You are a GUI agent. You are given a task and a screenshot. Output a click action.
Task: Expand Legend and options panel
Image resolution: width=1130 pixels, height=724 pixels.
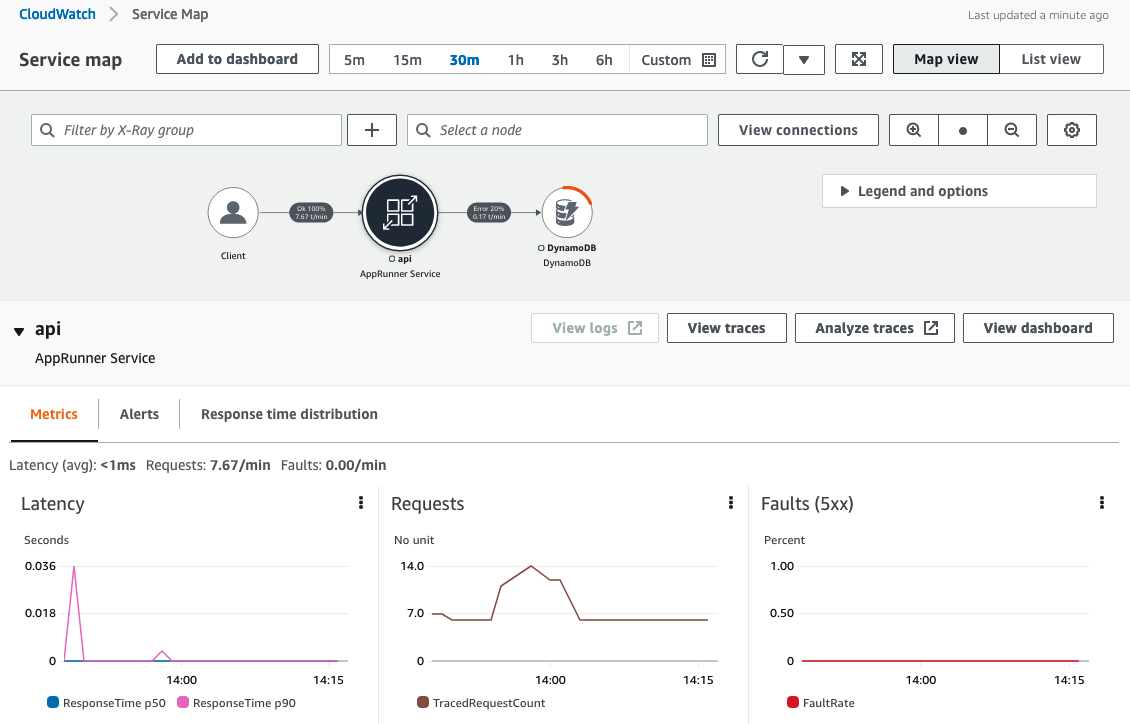[959, 191]
